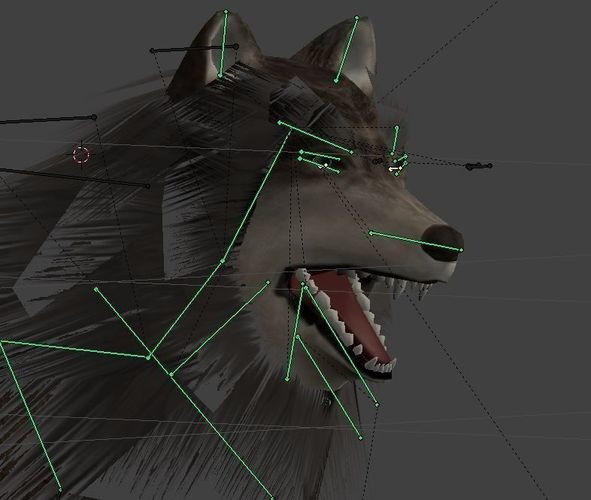Screen dimensions: 591x500
Task: Select the red-white 3D cursor circle
Action: (x=81, y=154)
